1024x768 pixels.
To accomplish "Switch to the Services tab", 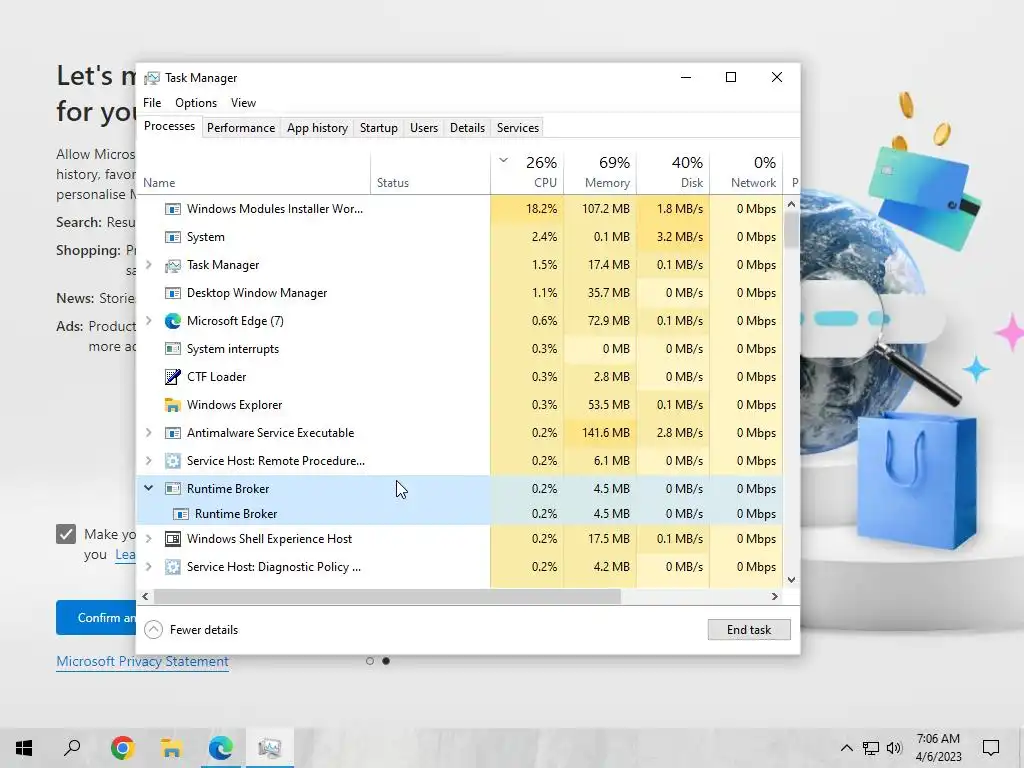I will point(518,128).
